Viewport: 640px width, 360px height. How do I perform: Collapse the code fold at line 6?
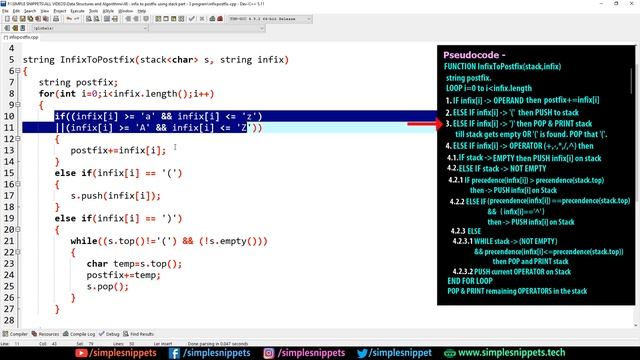18,71
